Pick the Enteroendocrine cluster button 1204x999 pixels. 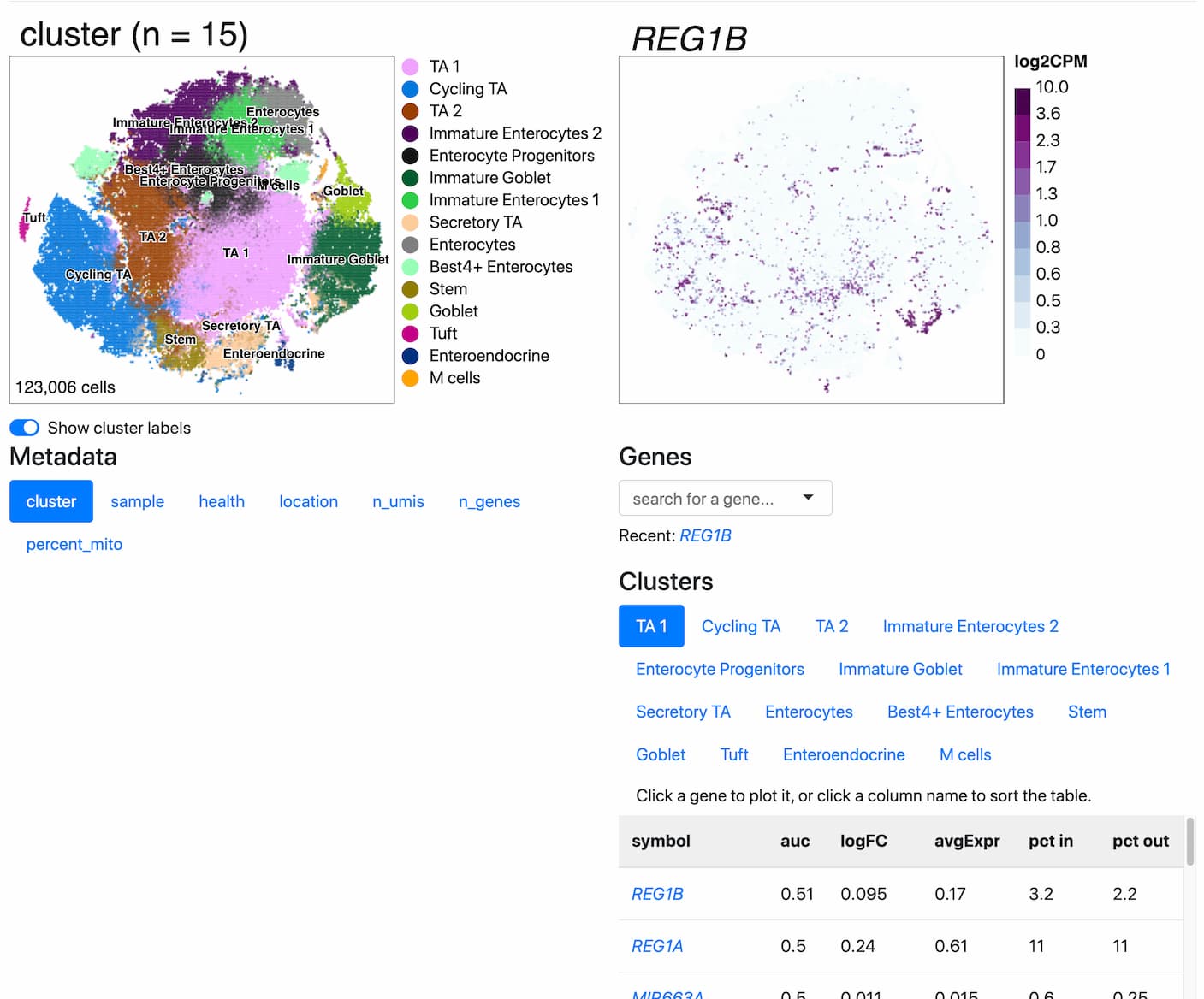843,755
